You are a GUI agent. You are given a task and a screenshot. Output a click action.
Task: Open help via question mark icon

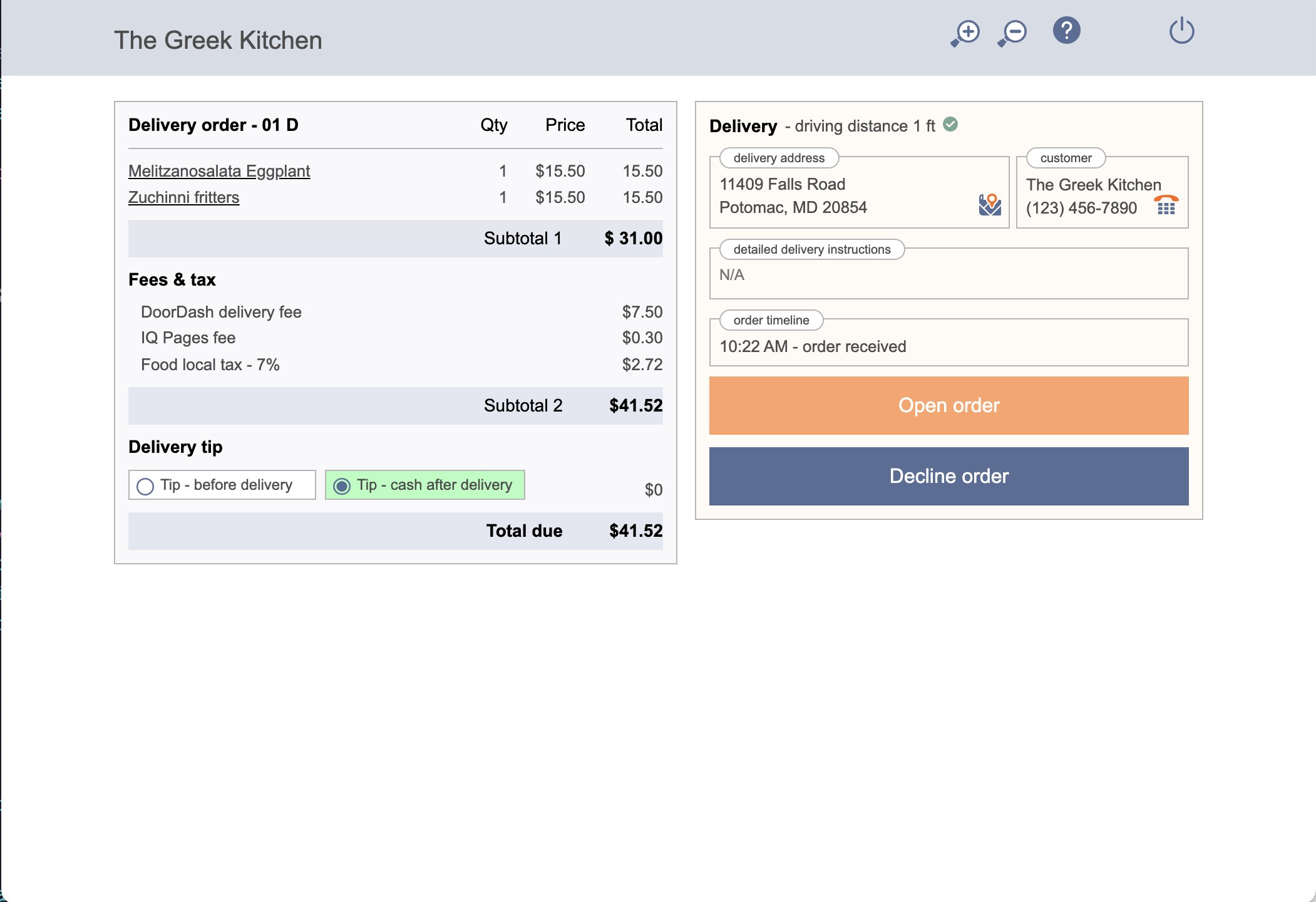[x=1066, y=31]
